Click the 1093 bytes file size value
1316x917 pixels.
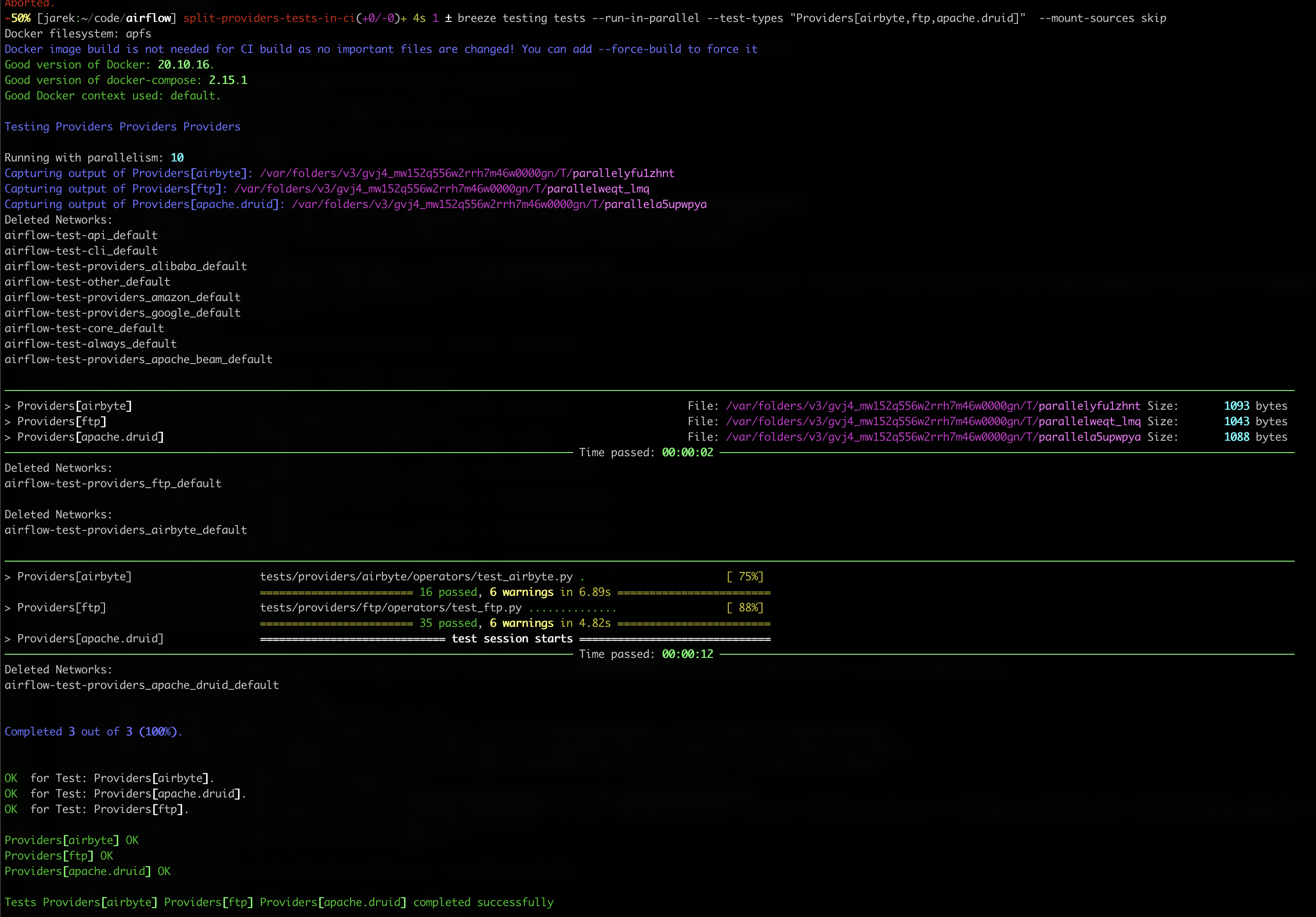click(1236, 406)
